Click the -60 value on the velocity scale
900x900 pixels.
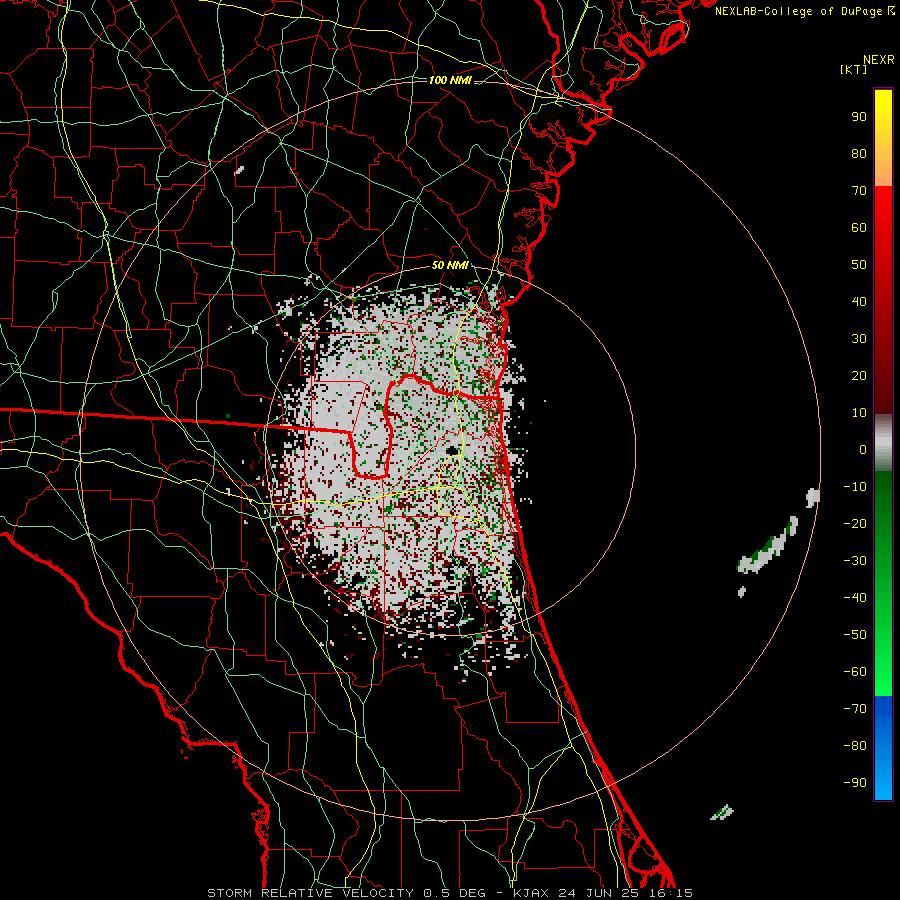click(855, 672)
